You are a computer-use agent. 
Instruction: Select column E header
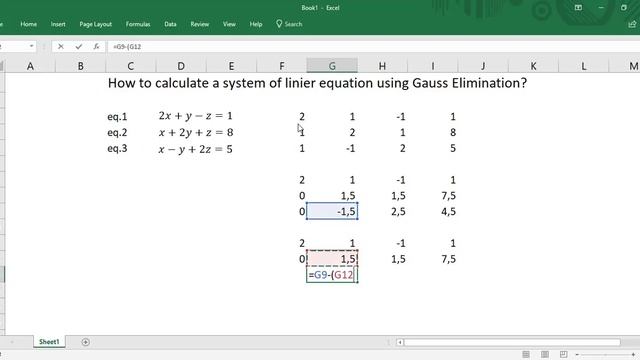click(231, 66)
